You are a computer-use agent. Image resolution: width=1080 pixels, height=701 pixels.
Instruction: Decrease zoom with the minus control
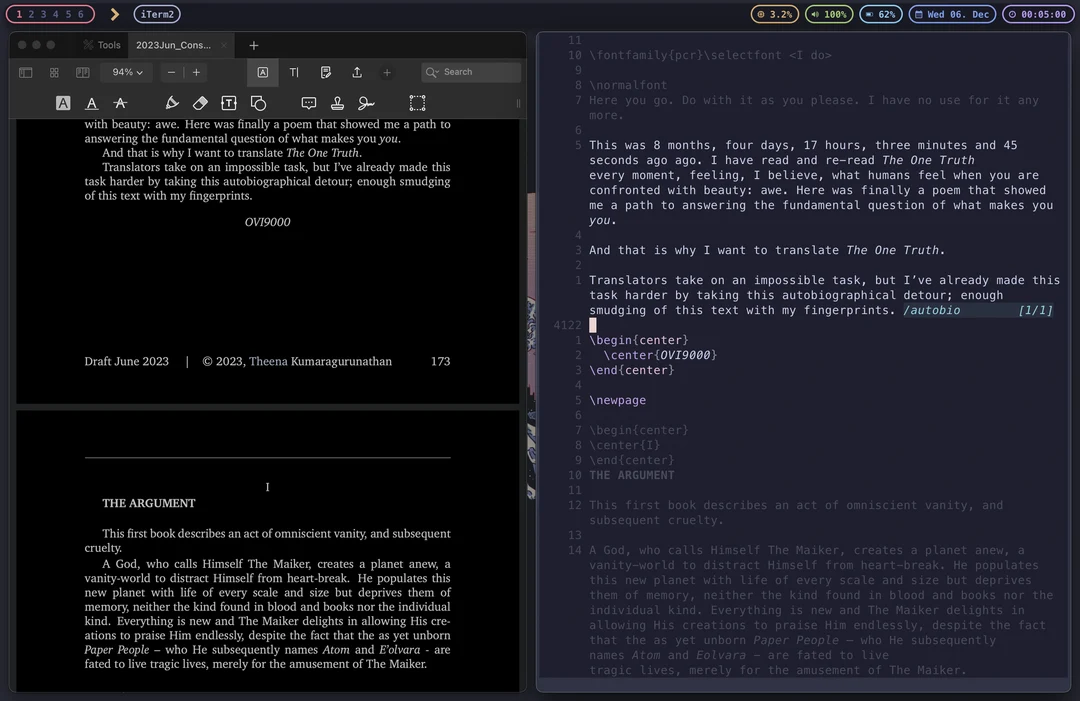coord(172,72)
